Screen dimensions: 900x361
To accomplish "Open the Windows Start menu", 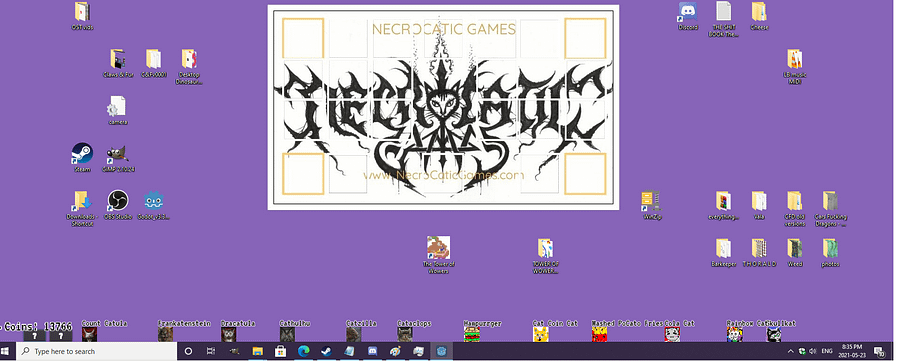I will [x=6, y=351].
